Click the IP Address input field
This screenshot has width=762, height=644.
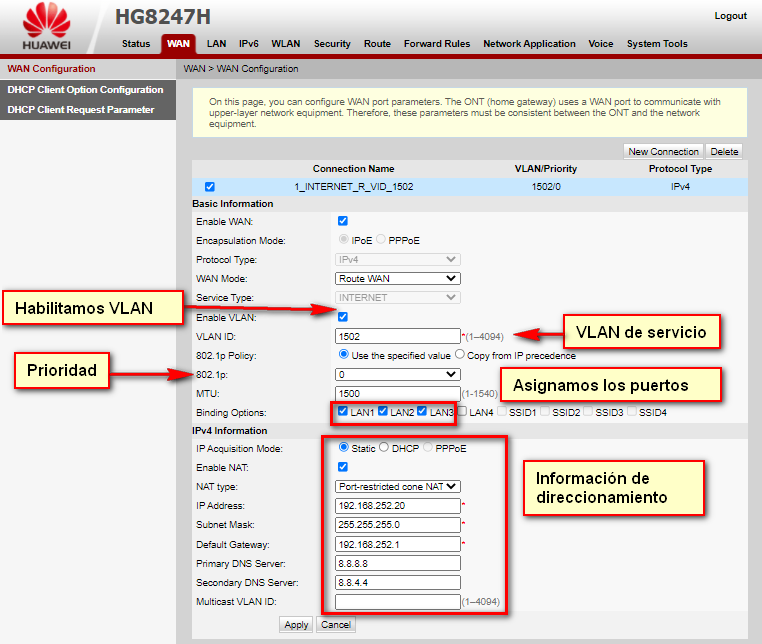click(397, 505)
